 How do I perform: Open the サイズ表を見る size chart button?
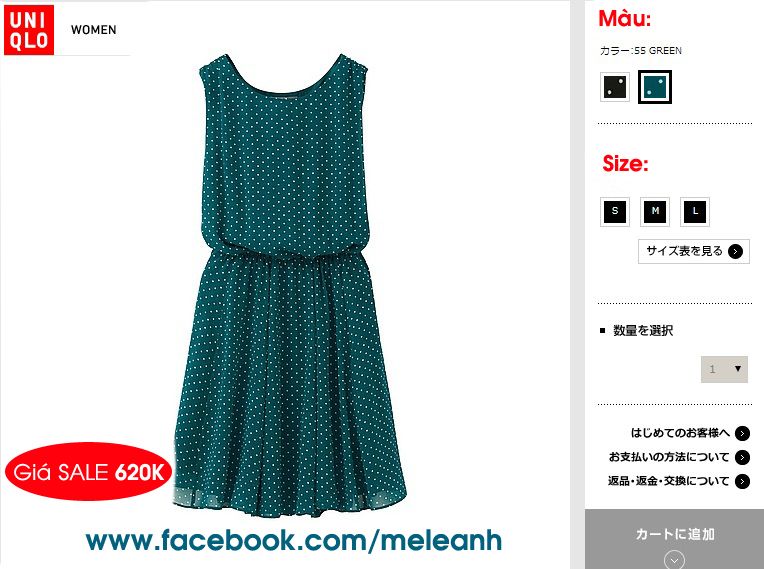(x=694, y=251)
